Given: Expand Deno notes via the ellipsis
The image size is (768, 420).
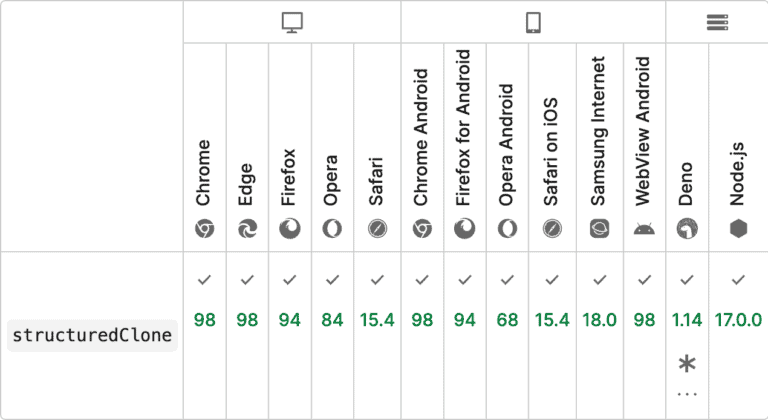Looking at the screenshot, I should click(x=687, y=394).
